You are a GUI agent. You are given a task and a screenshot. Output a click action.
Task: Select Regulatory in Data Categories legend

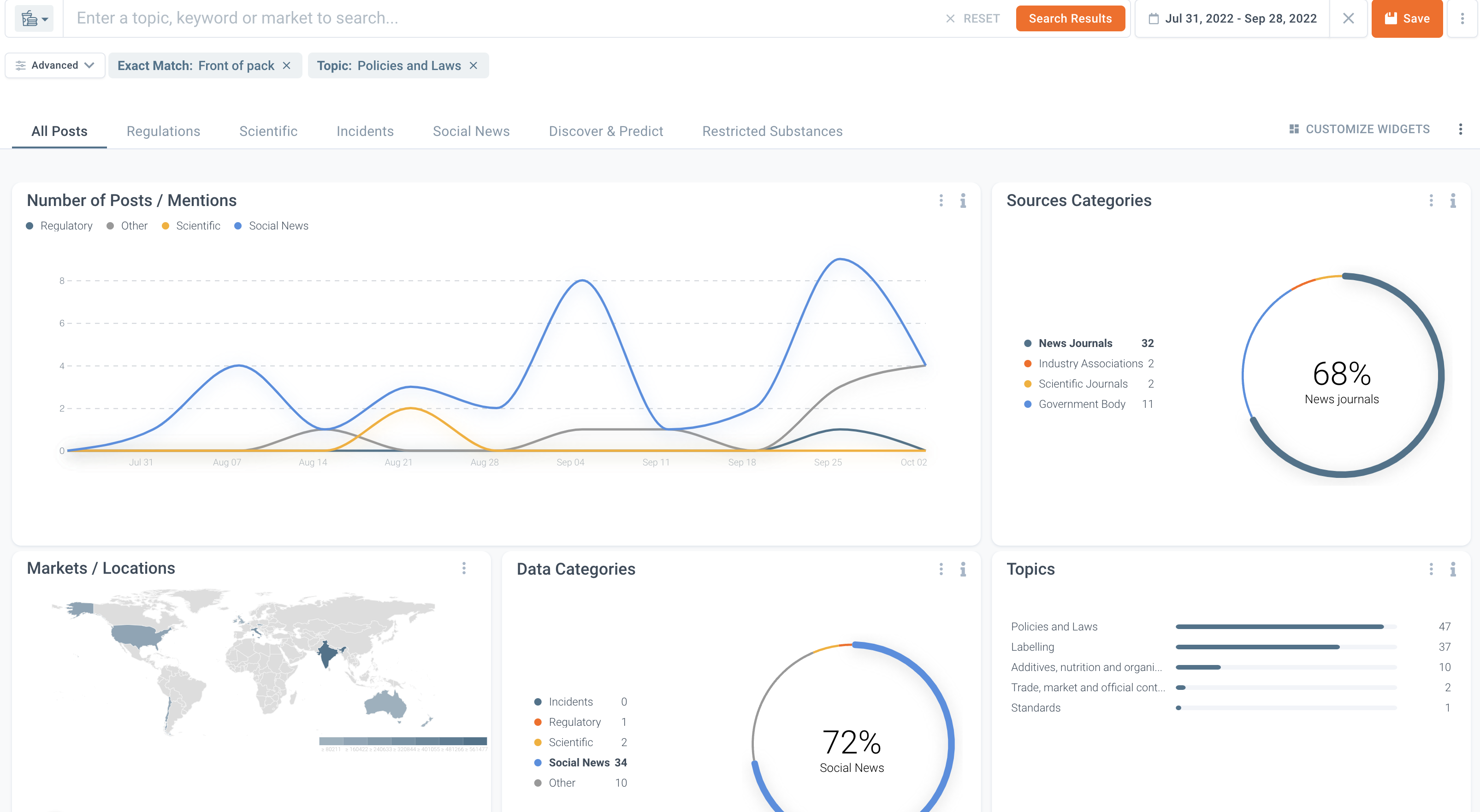coord(580,722)
